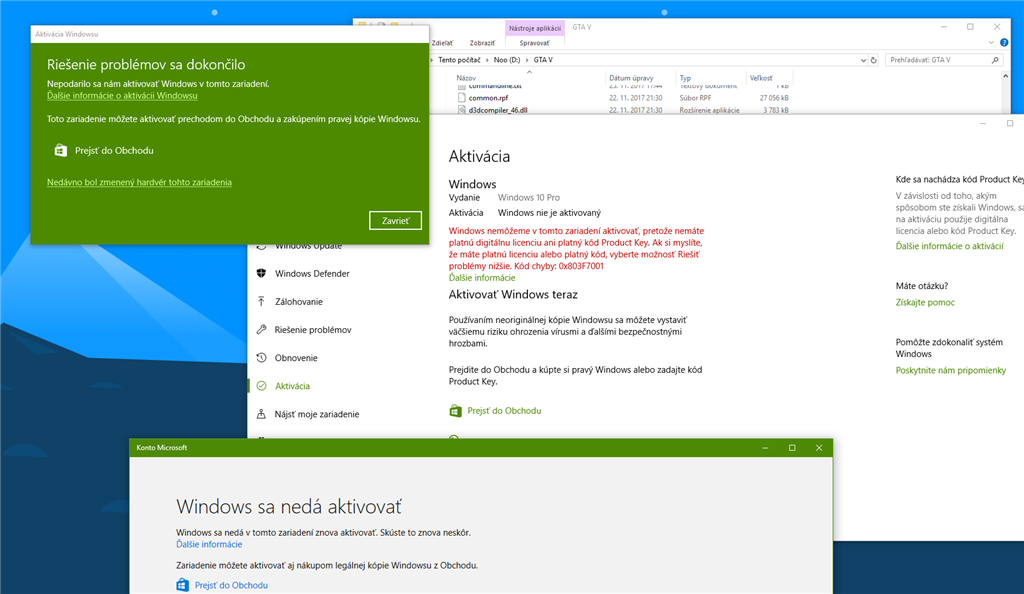Click the common.rpf file icon
The height and width of the screenshot is (594, 1024).
click(x=462, y=98)
